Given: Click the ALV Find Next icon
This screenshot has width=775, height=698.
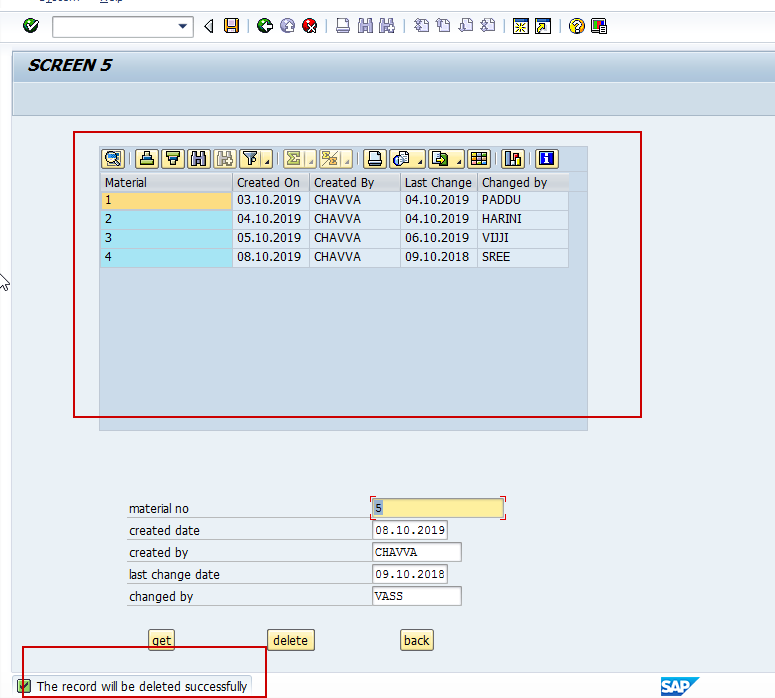Looking at the screenshot, I should click(225, 159).
